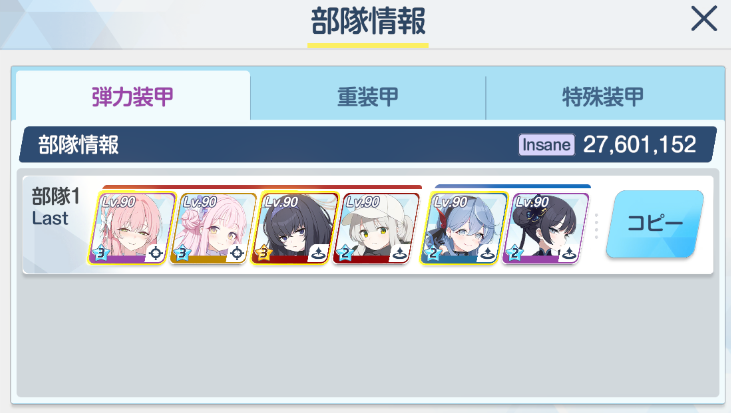Open the pink-haired striker in the first slot

click(132, 228)
